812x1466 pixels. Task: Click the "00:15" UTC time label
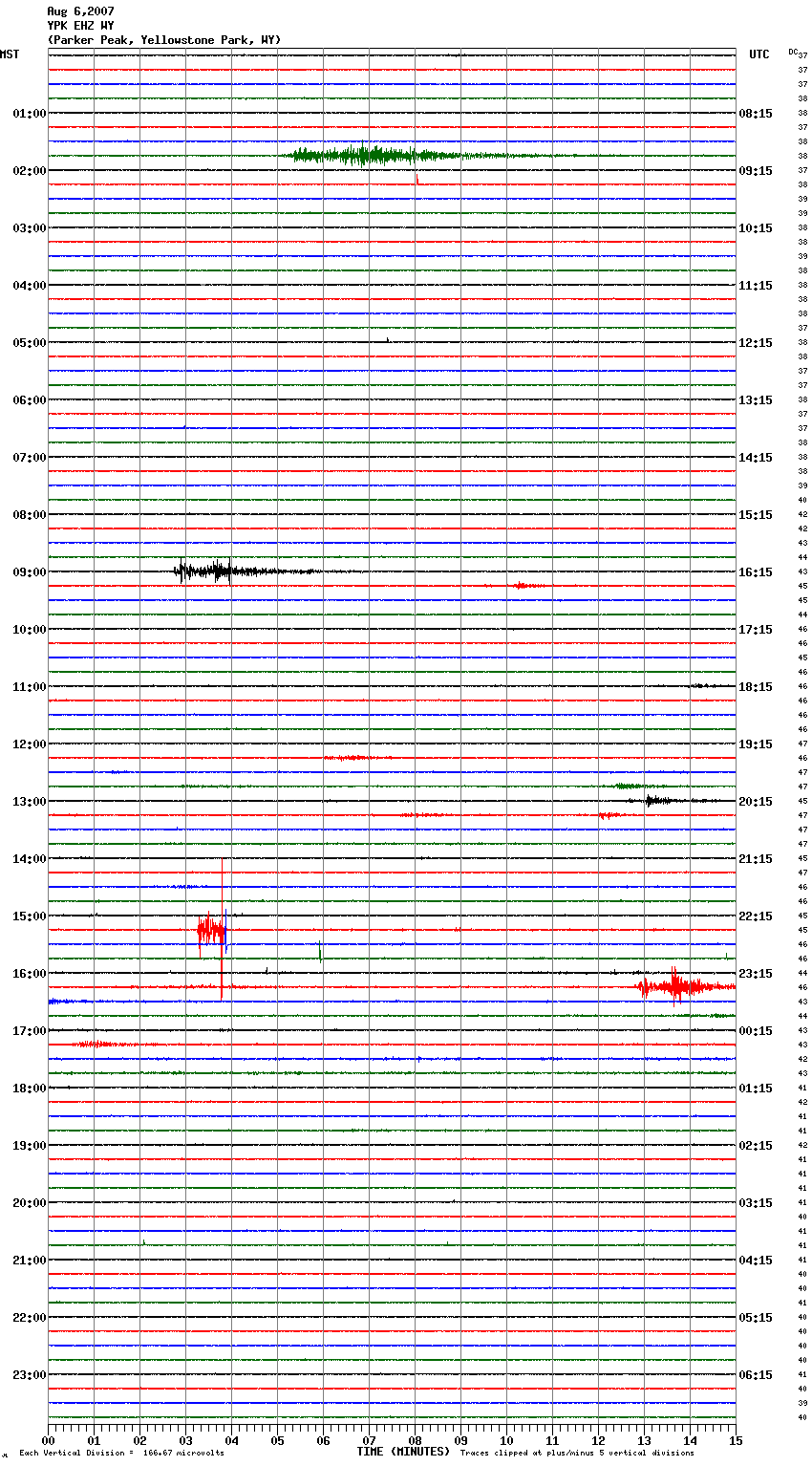[756, 1031]
